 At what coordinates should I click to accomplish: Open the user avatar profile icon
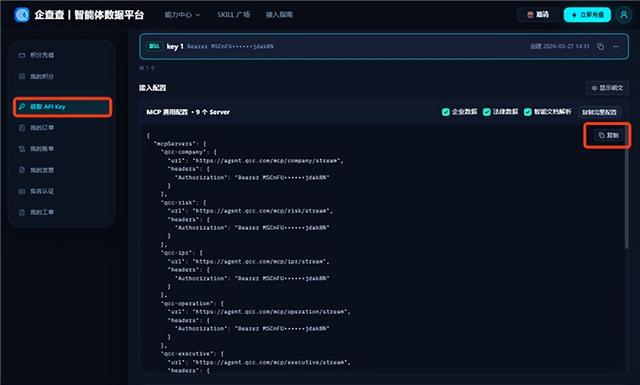pos(624,15)
